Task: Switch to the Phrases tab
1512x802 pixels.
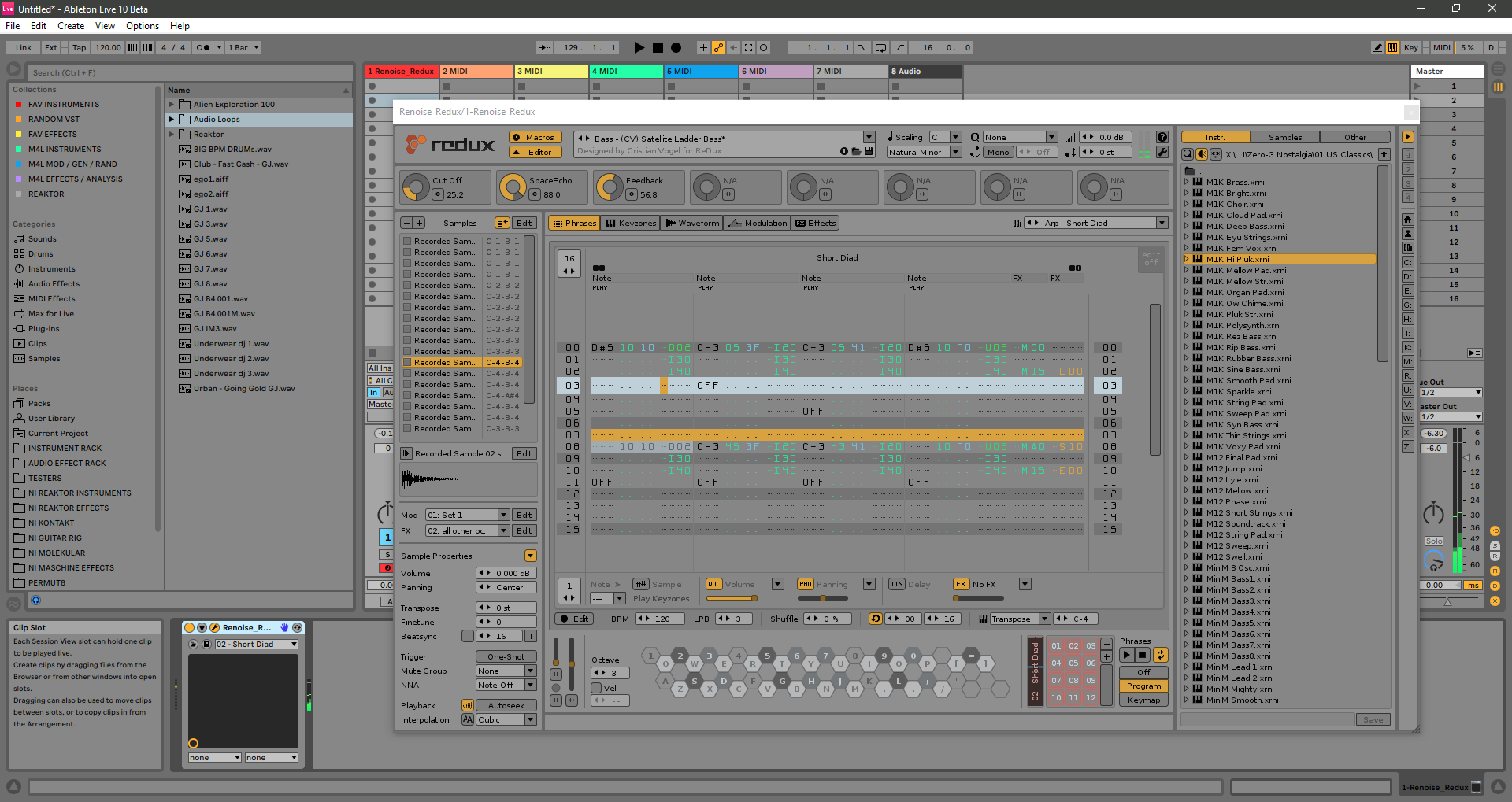Action: click(574, 223)
